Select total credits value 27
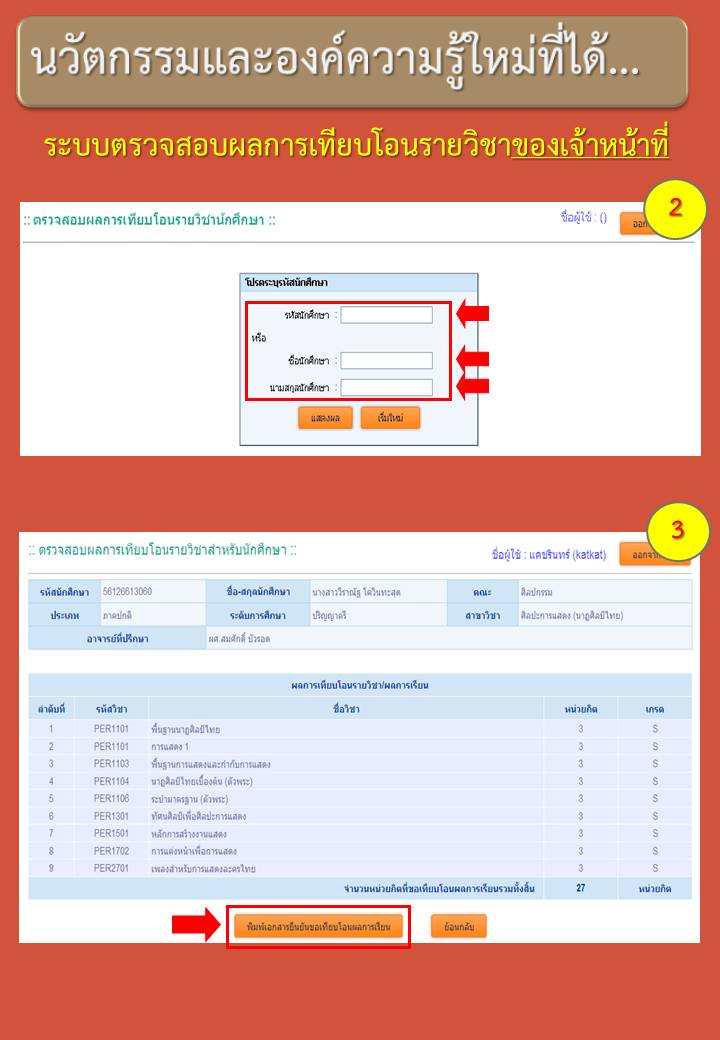The height and width of the screenshot is (1040, 720). (581, 887)
